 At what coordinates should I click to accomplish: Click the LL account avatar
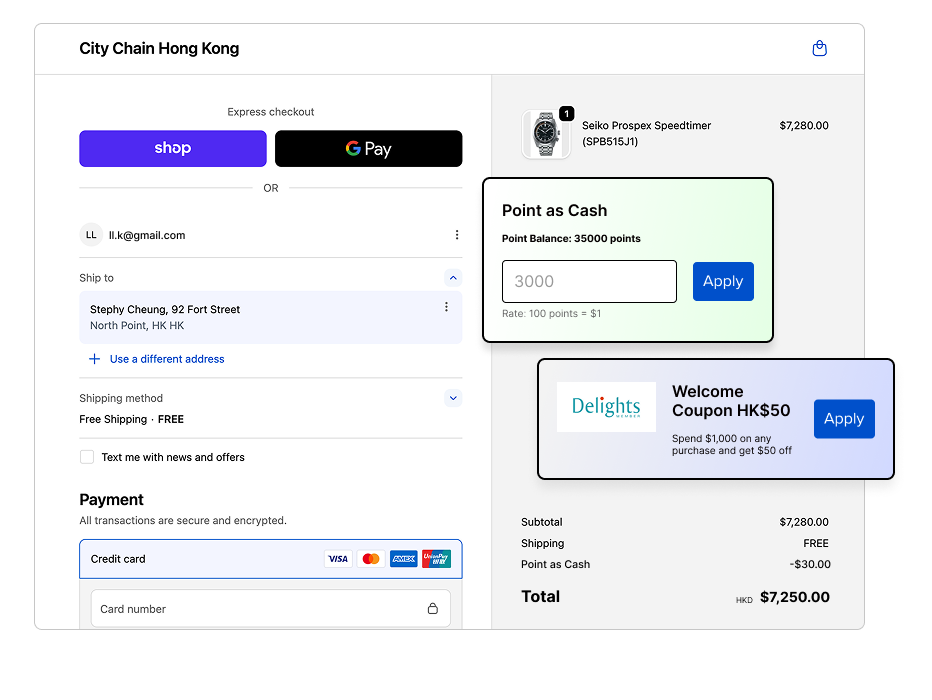[x=91, y=235]
